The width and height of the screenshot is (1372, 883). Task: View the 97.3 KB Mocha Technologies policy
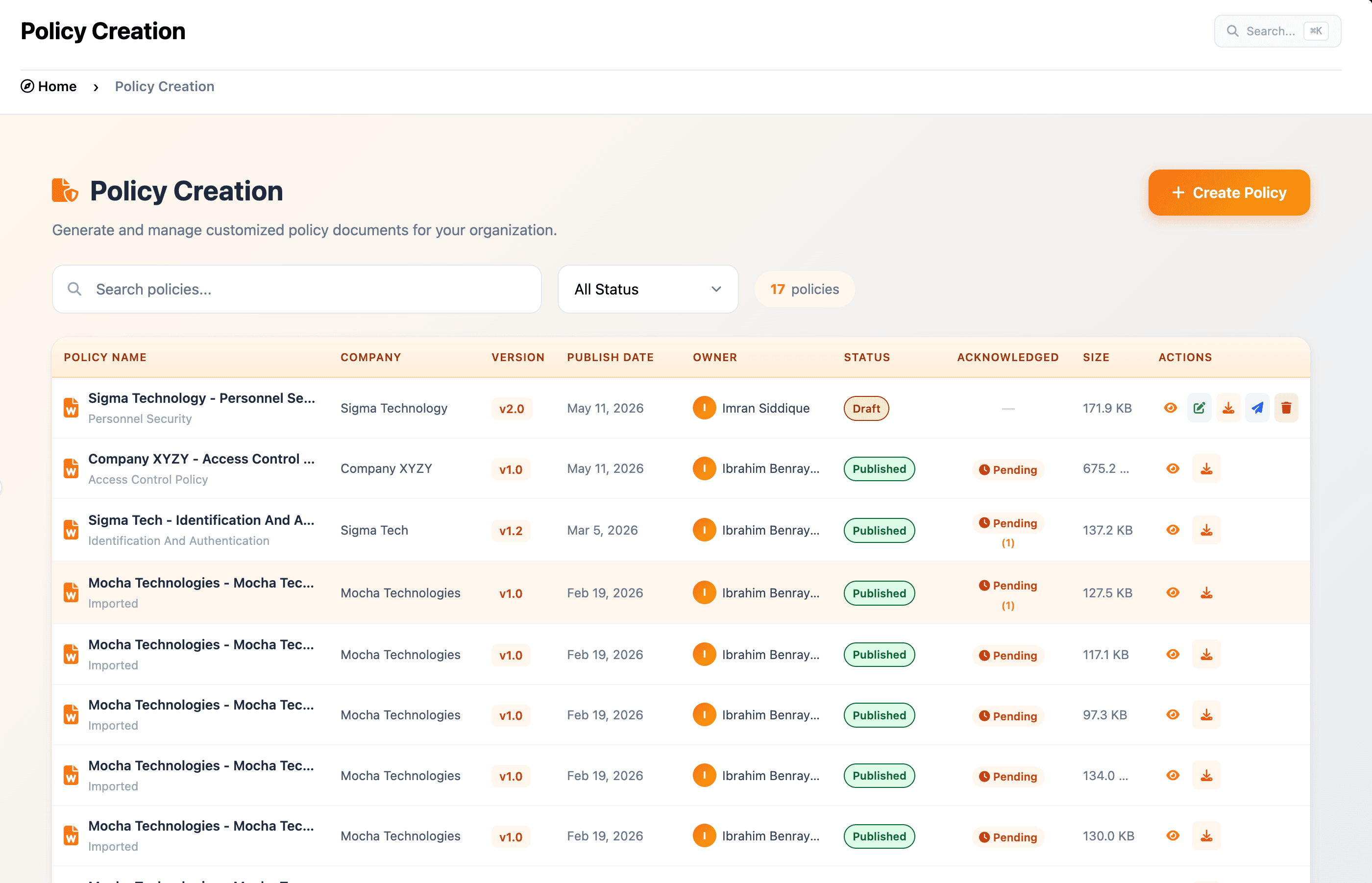click(x=1173, y=714)
